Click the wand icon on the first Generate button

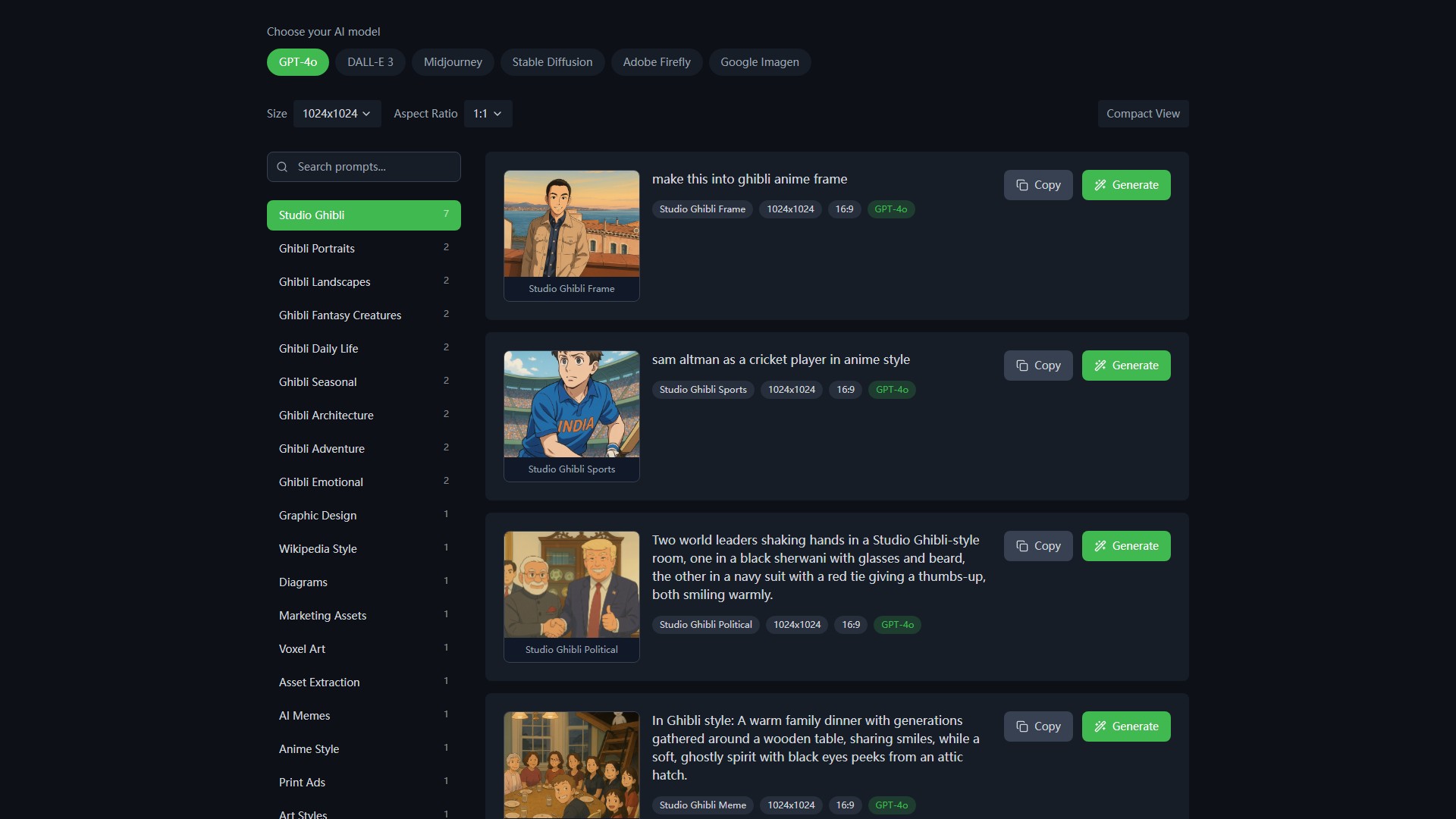(x=1100, y=185)
